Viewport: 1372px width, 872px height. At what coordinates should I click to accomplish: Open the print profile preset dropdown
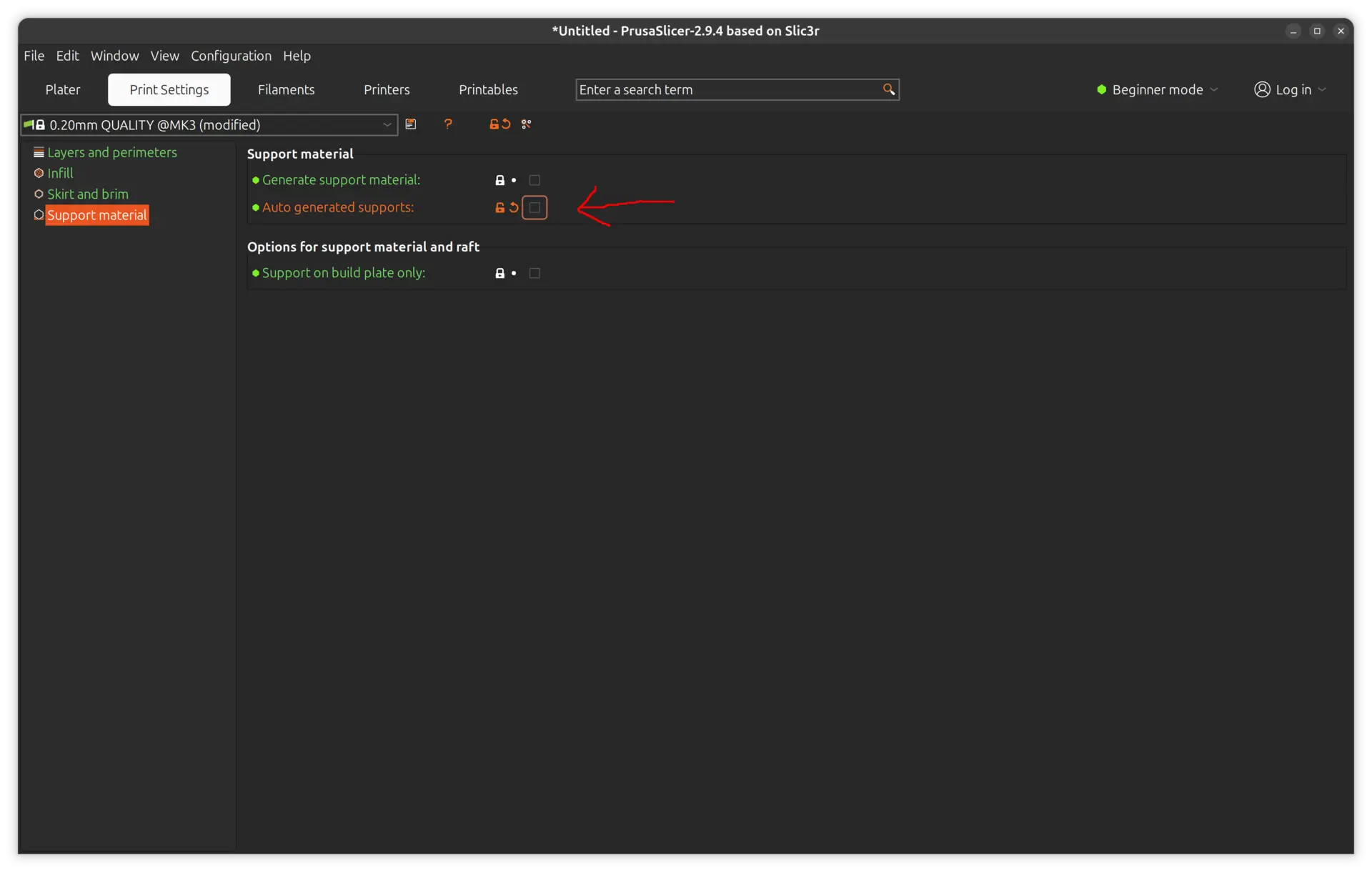tap(387, 124)
